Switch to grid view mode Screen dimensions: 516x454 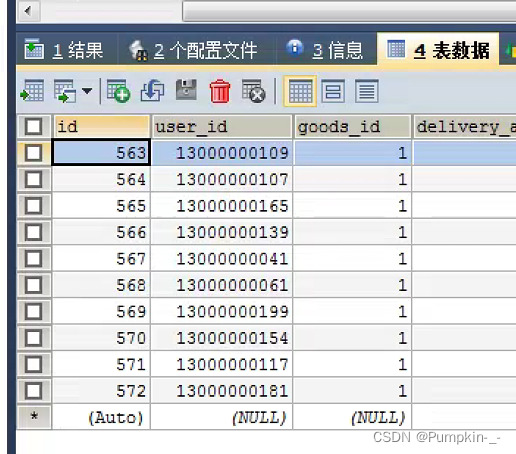[300, 91]
